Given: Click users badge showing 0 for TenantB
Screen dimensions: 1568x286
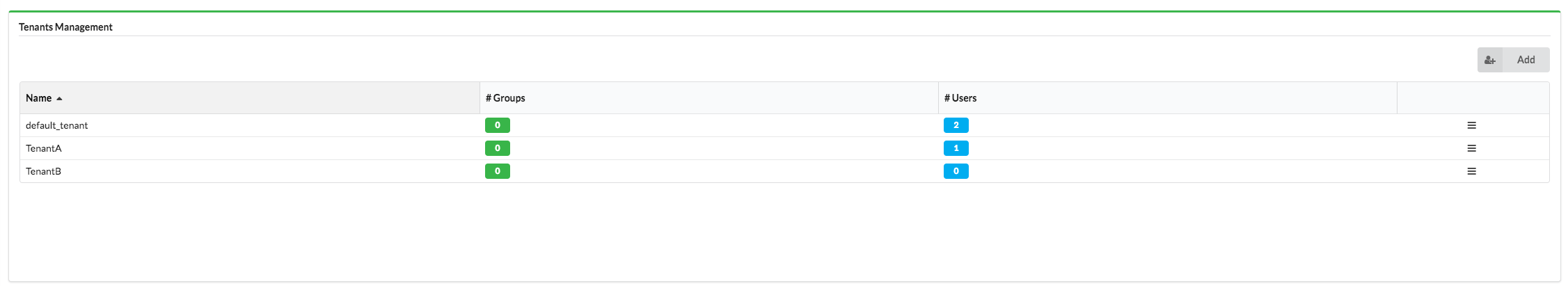Looking at the screenshot, I should coord(956,171).
